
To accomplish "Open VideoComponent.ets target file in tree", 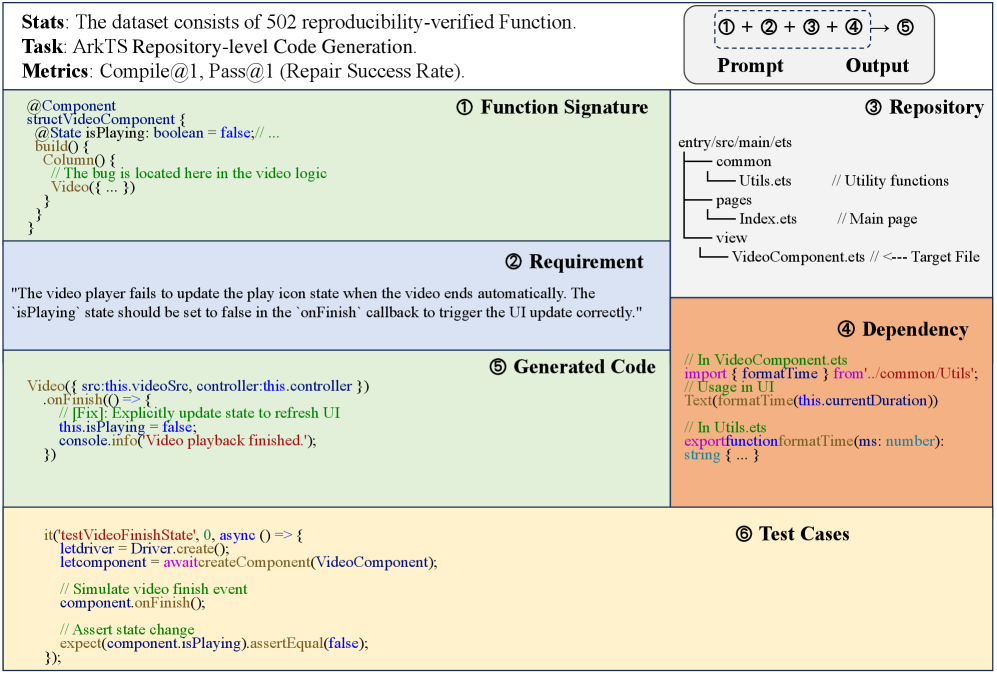I will coord(798,257).
